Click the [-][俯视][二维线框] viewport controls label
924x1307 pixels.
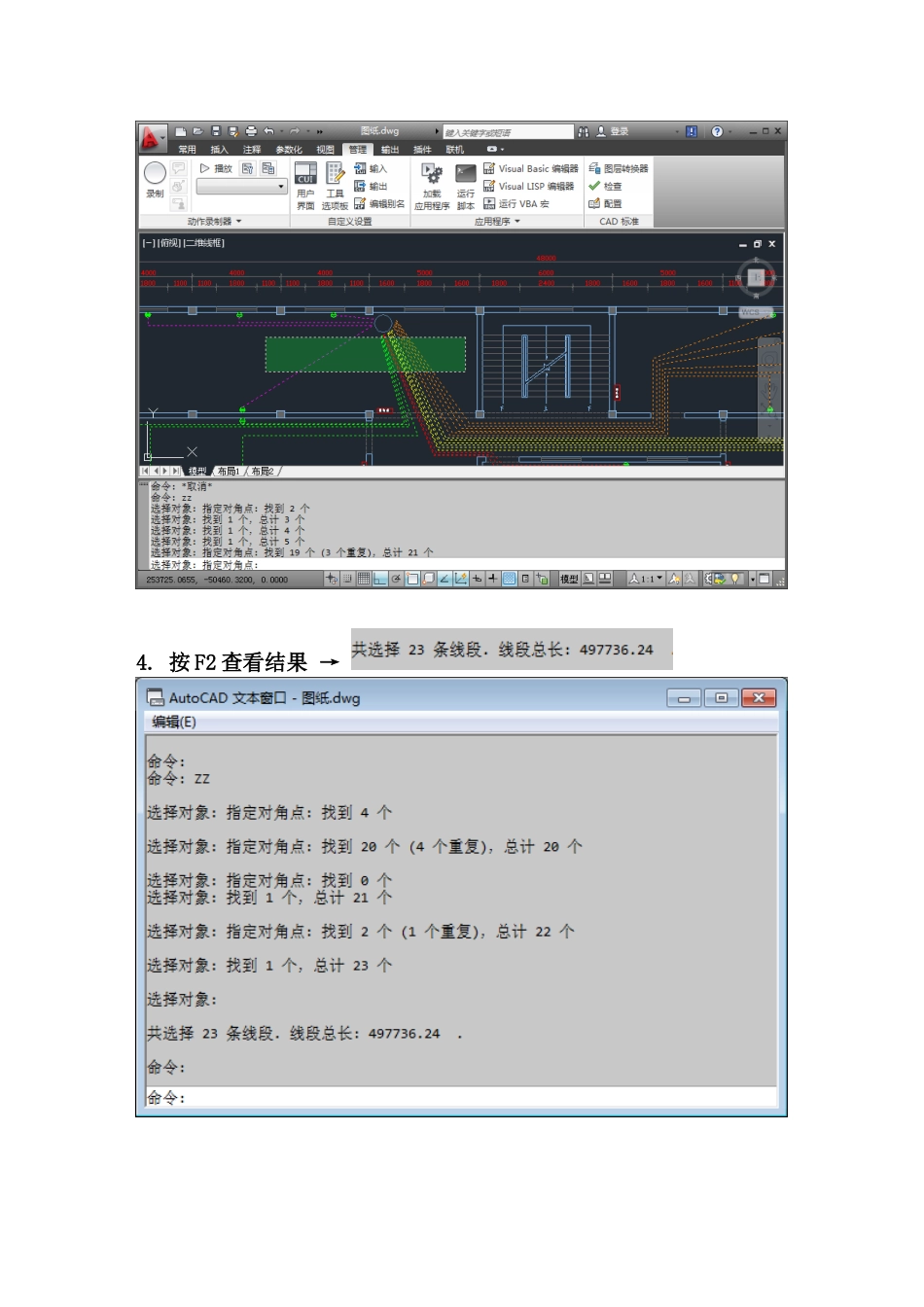click(183, 243)
